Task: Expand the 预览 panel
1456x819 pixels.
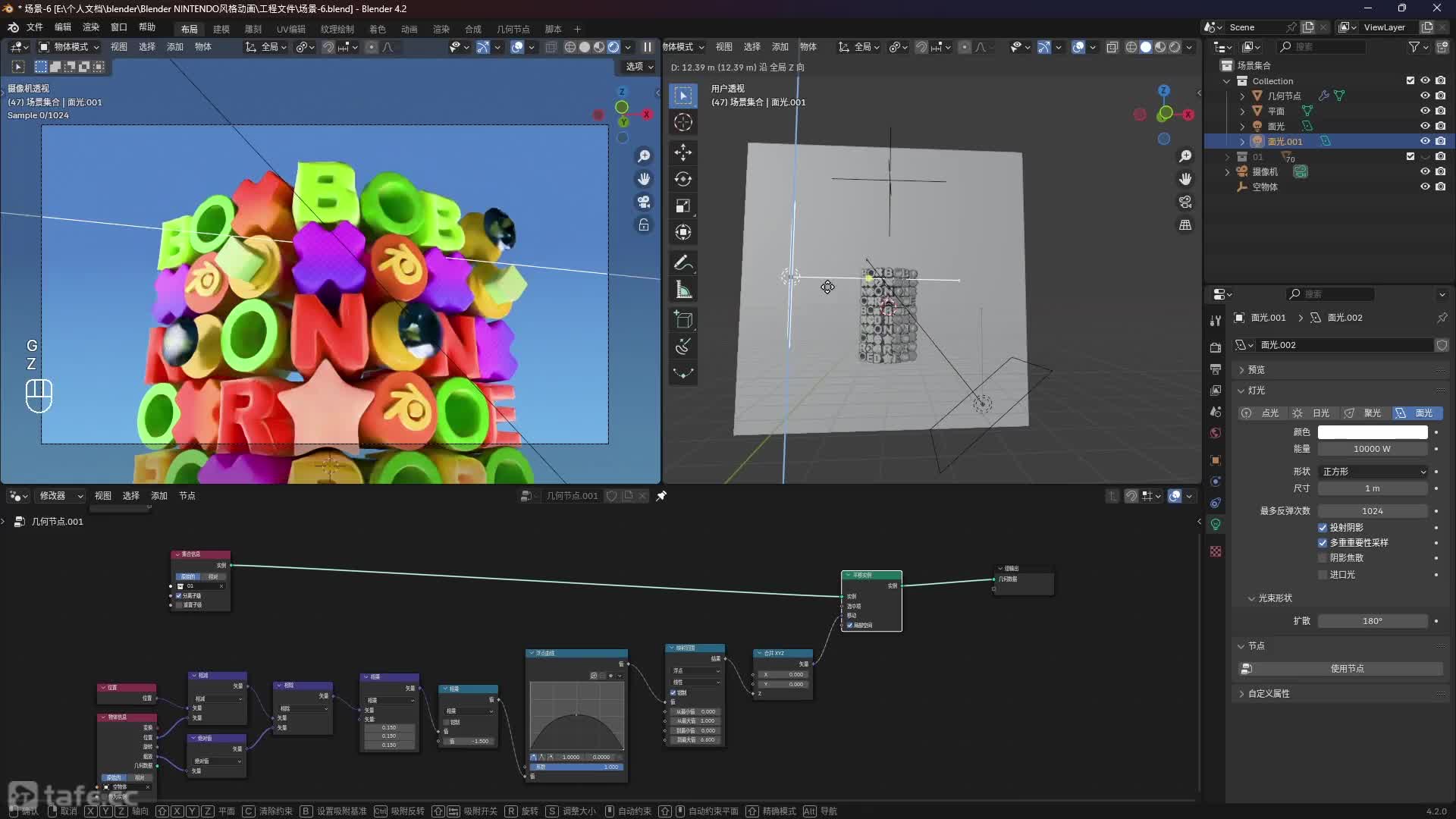Action: tap(1256, 370)
